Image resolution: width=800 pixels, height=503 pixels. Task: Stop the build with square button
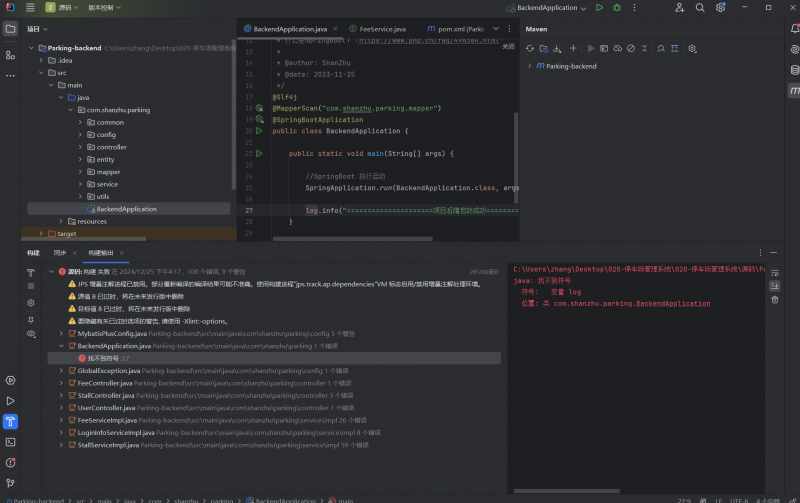31,286
